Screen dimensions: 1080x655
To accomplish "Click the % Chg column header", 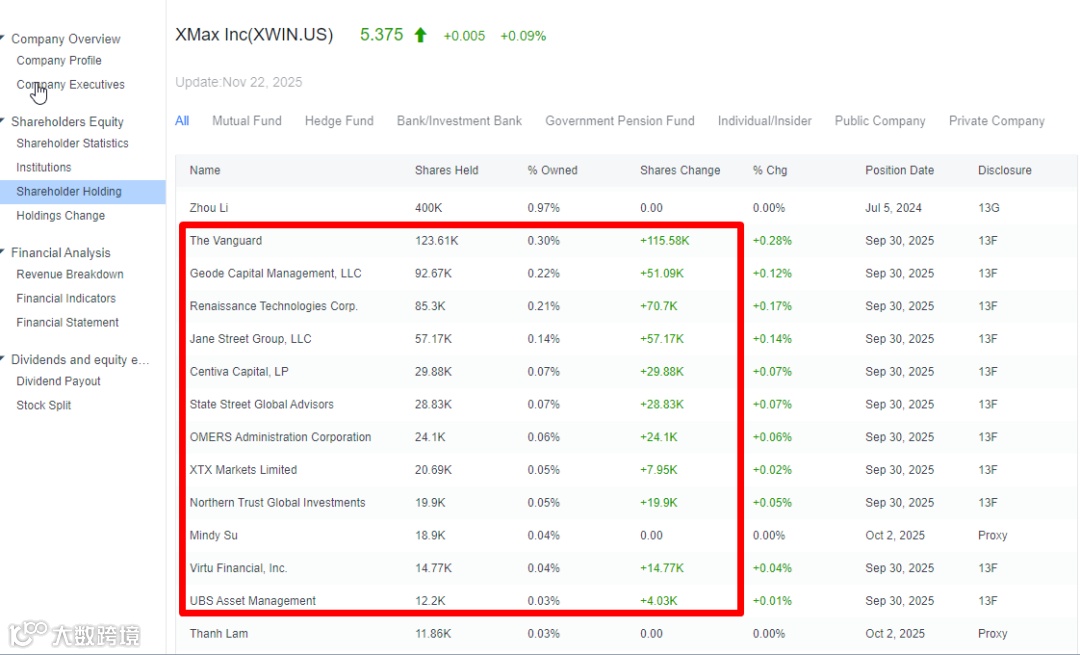I will (769, 170).
